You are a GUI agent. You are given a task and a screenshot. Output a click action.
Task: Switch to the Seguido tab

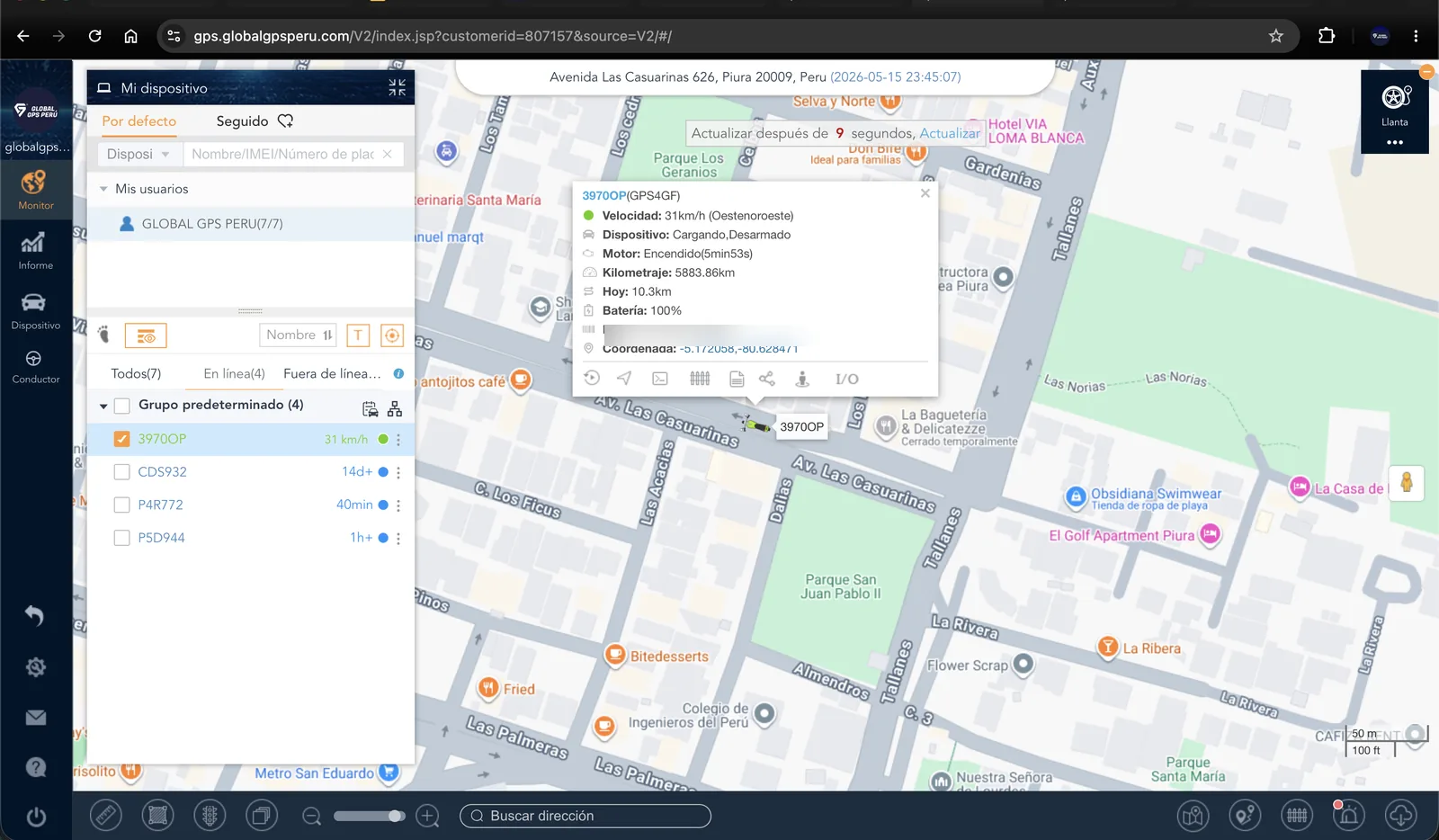[x=255, y=121]
